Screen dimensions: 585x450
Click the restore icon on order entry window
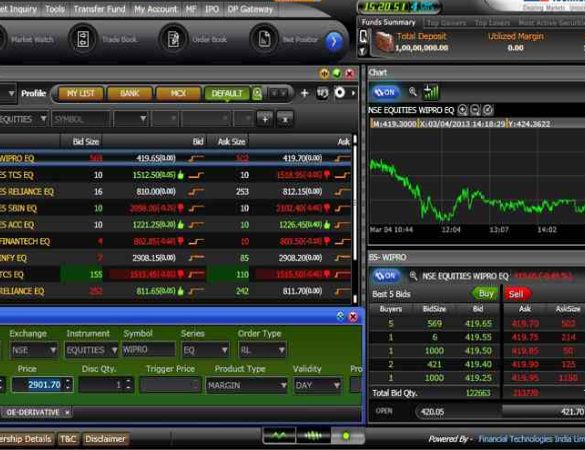coord(340,317)
